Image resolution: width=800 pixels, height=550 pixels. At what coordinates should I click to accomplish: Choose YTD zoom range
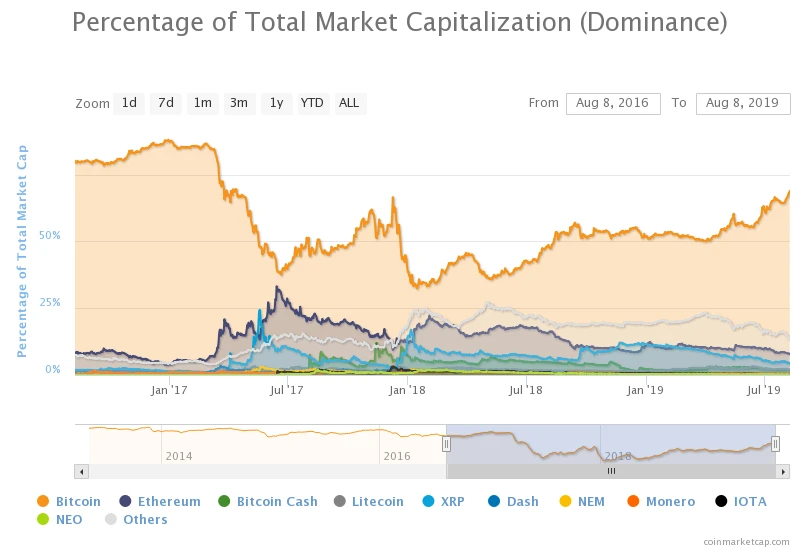pyautogui.click(x=312, y=103)
